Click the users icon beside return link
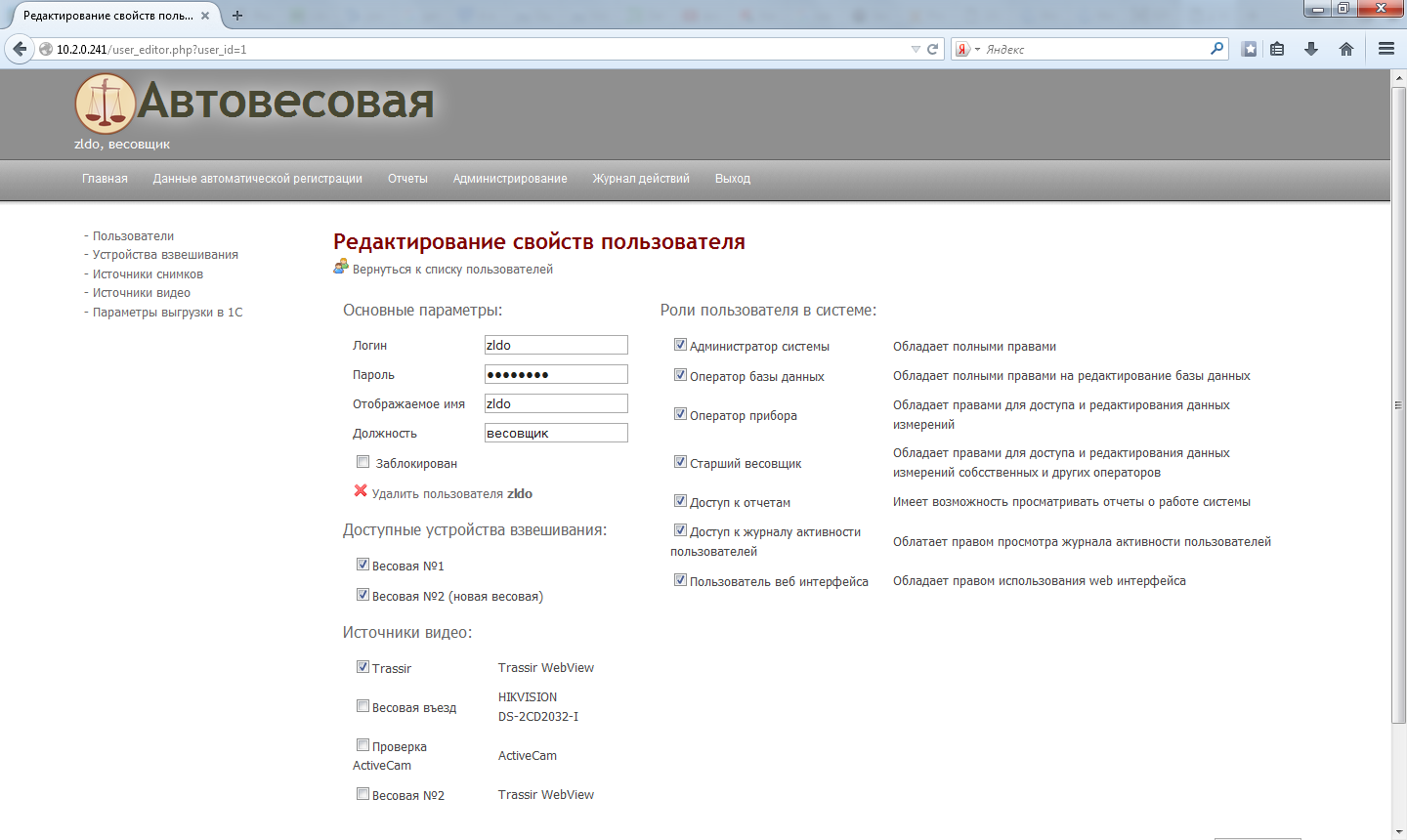Screen dimensions: 1407x840 tap(341, 267)
